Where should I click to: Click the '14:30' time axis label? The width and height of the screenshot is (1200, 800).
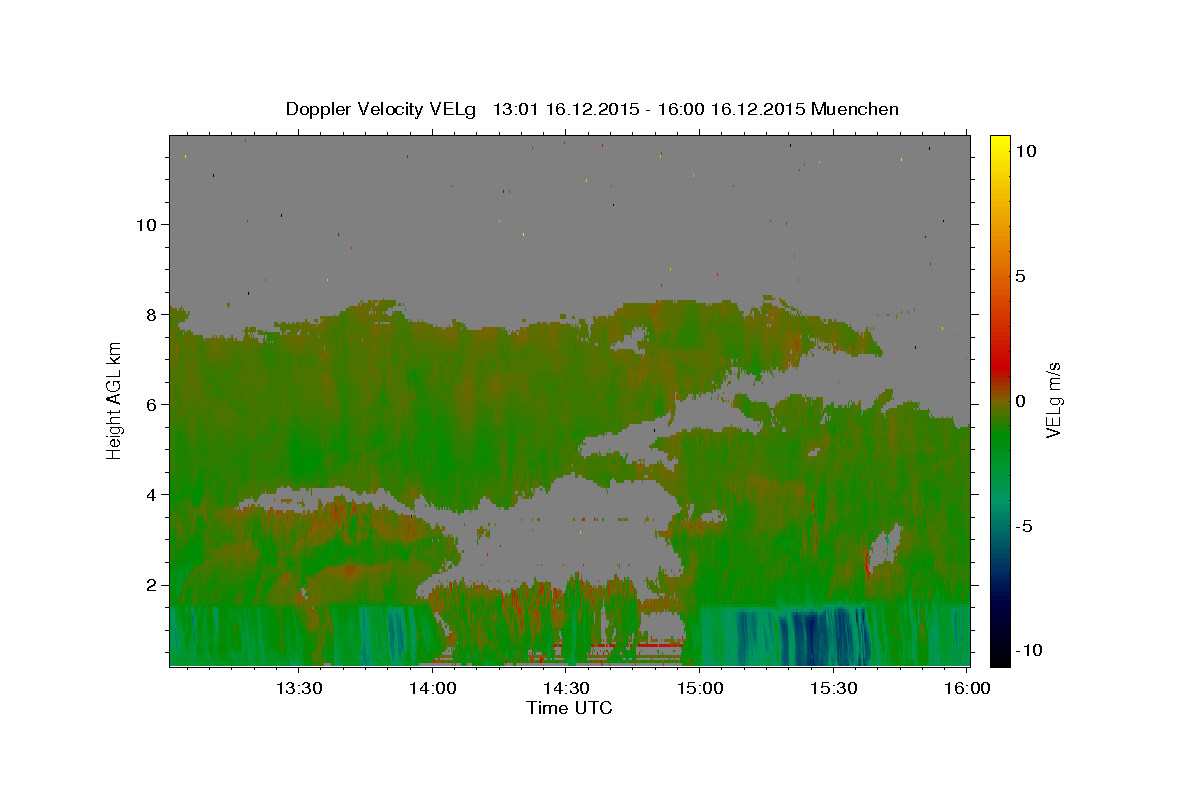566,688
